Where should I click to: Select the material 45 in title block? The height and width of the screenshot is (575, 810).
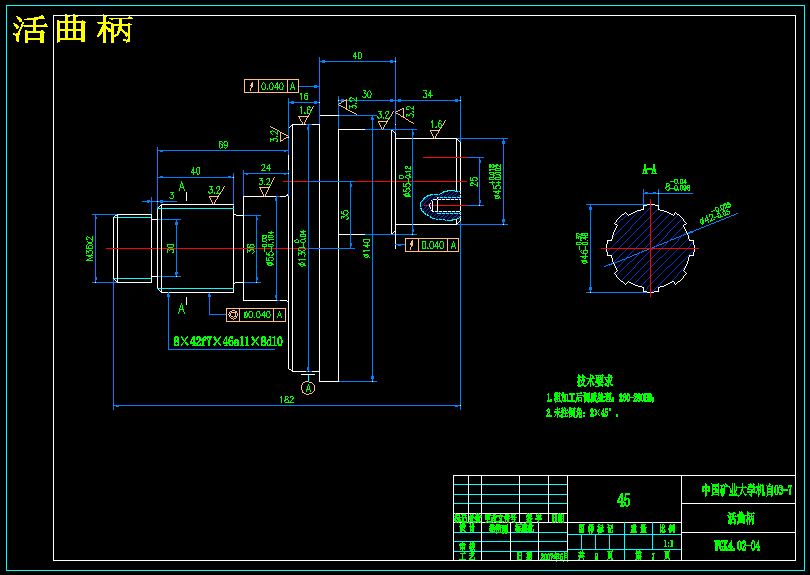[624, 500]
